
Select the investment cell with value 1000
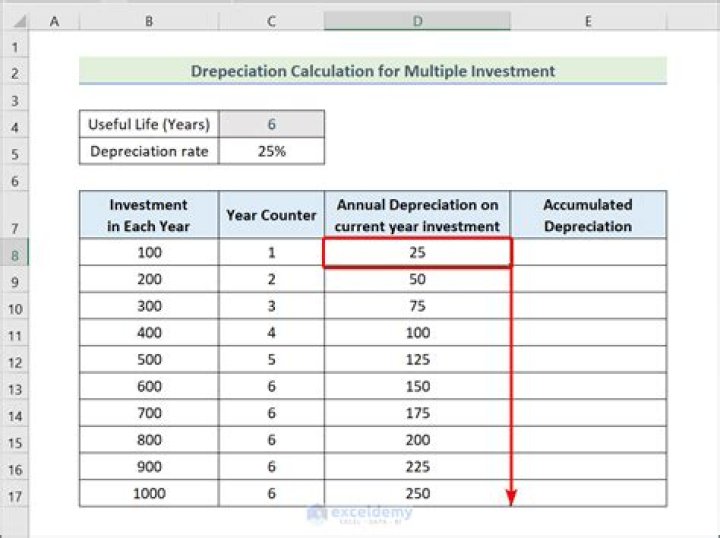[149, 494]
